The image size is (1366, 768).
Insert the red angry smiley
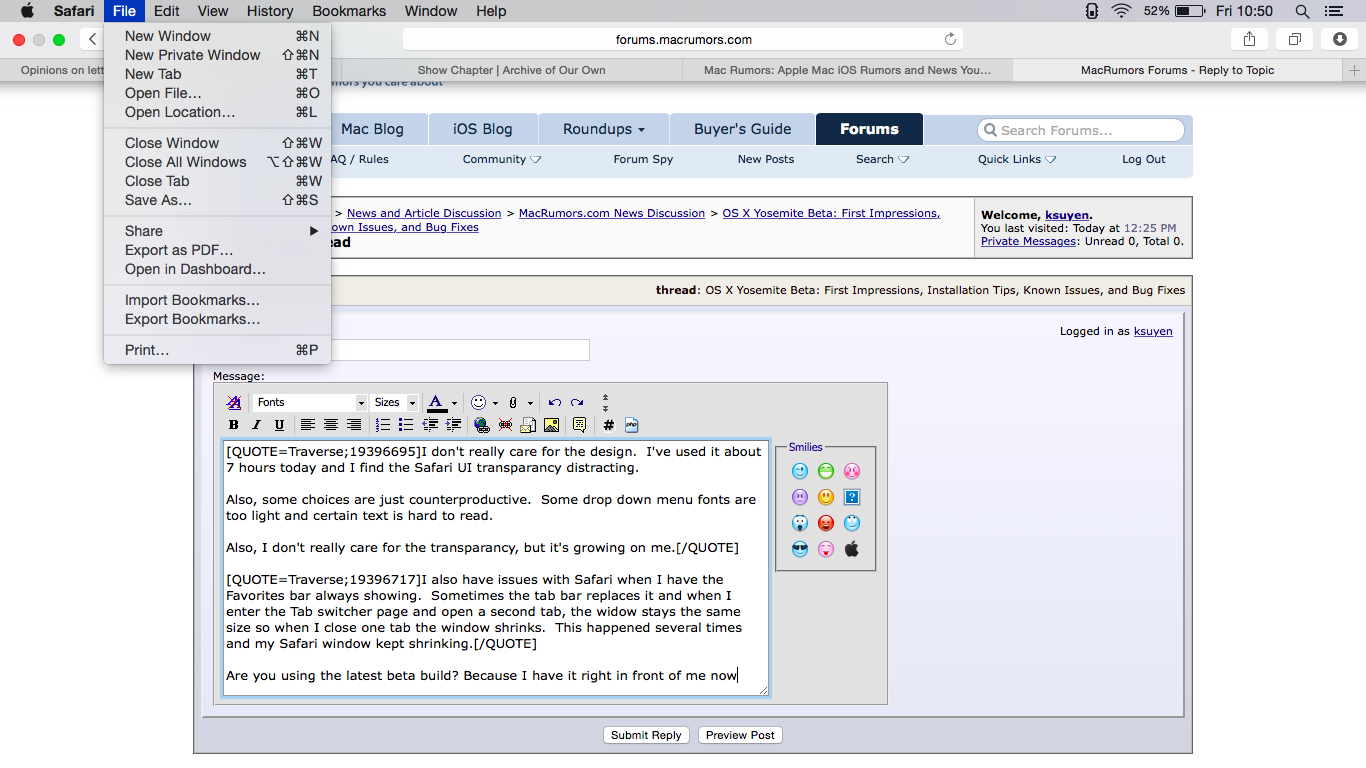(826, 523)
